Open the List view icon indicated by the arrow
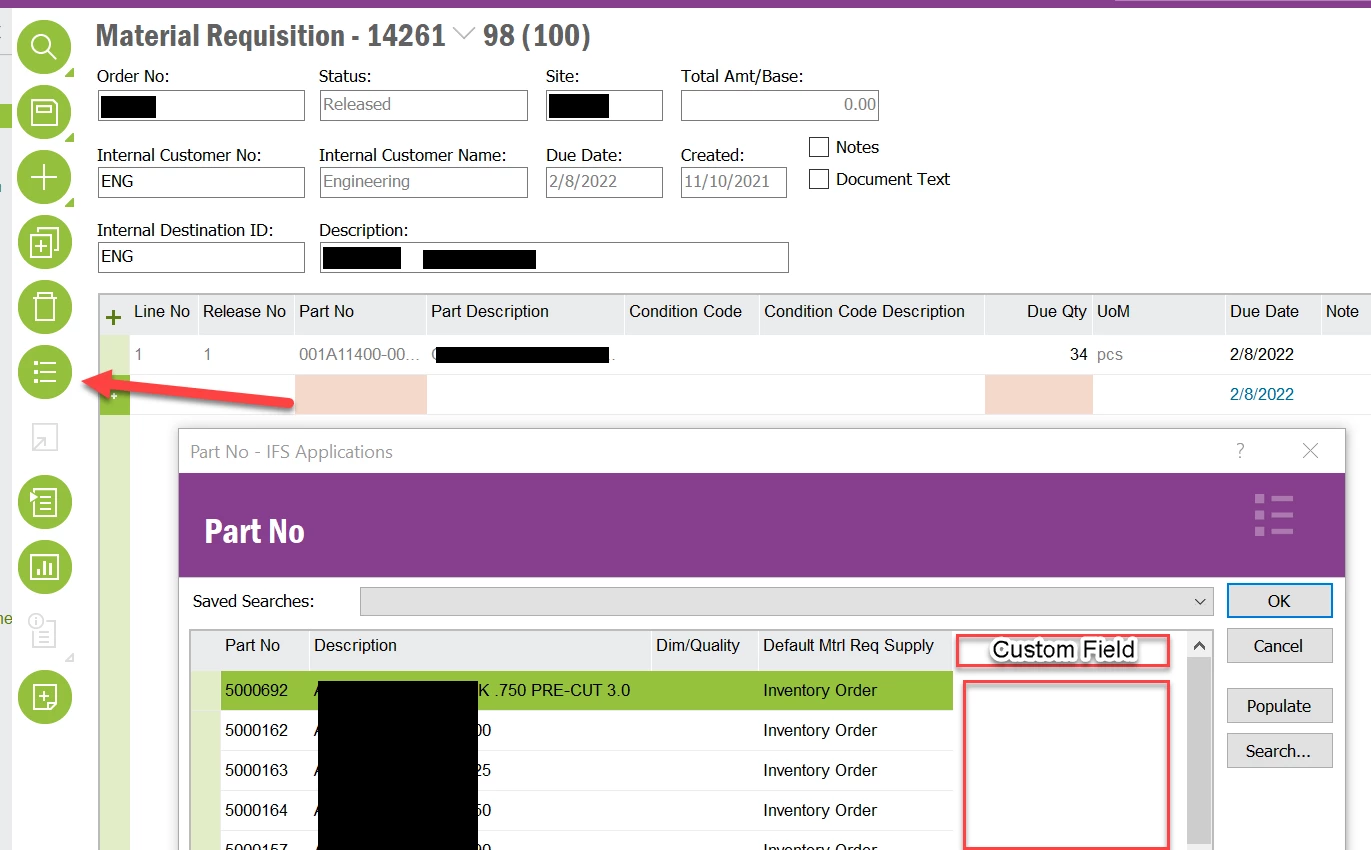Screen dimensions: 1371x850 tap(44, 372)
